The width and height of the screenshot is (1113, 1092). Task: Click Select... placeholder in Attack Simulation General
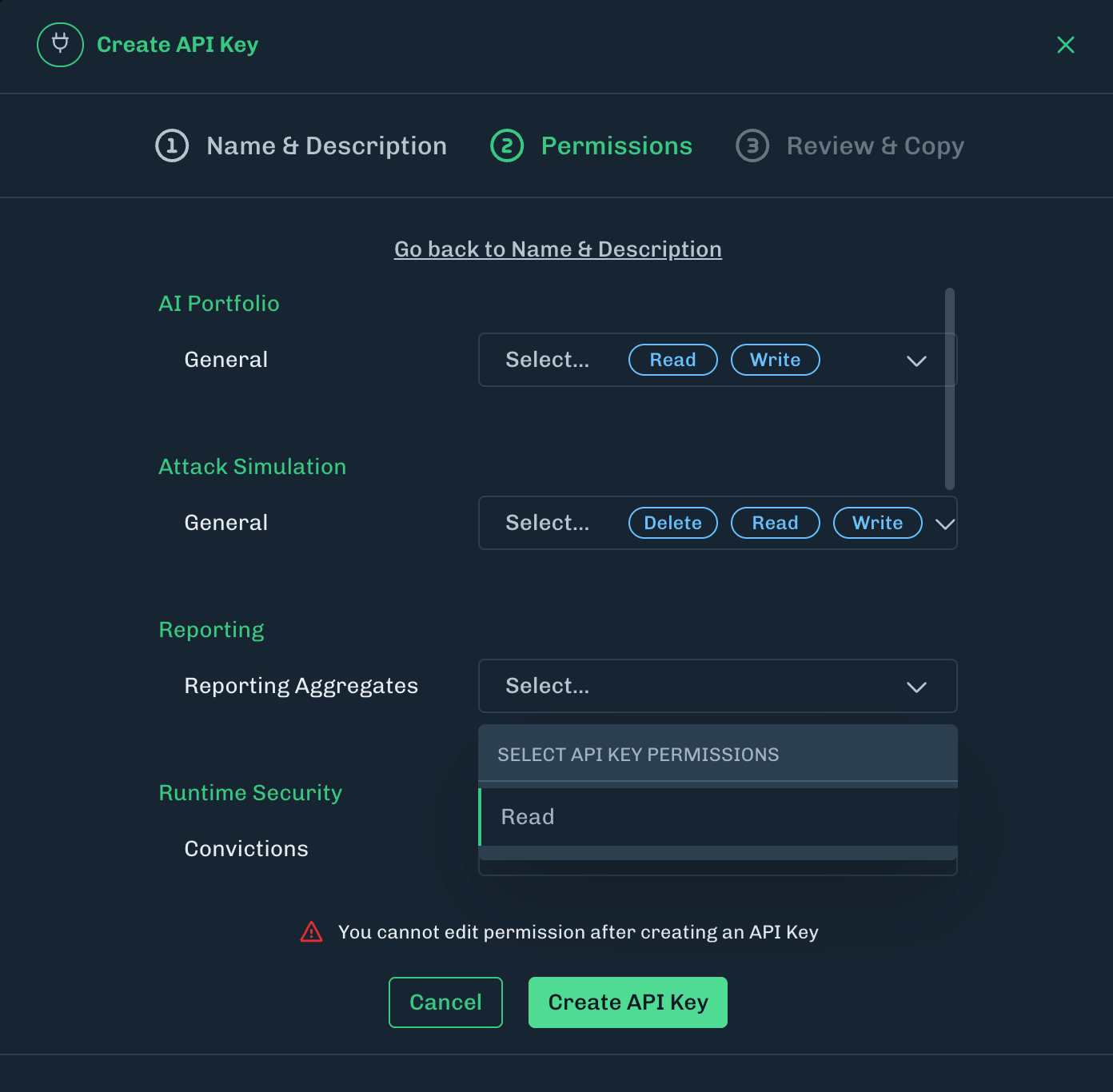pyautogui.click(x=548, y=523)
